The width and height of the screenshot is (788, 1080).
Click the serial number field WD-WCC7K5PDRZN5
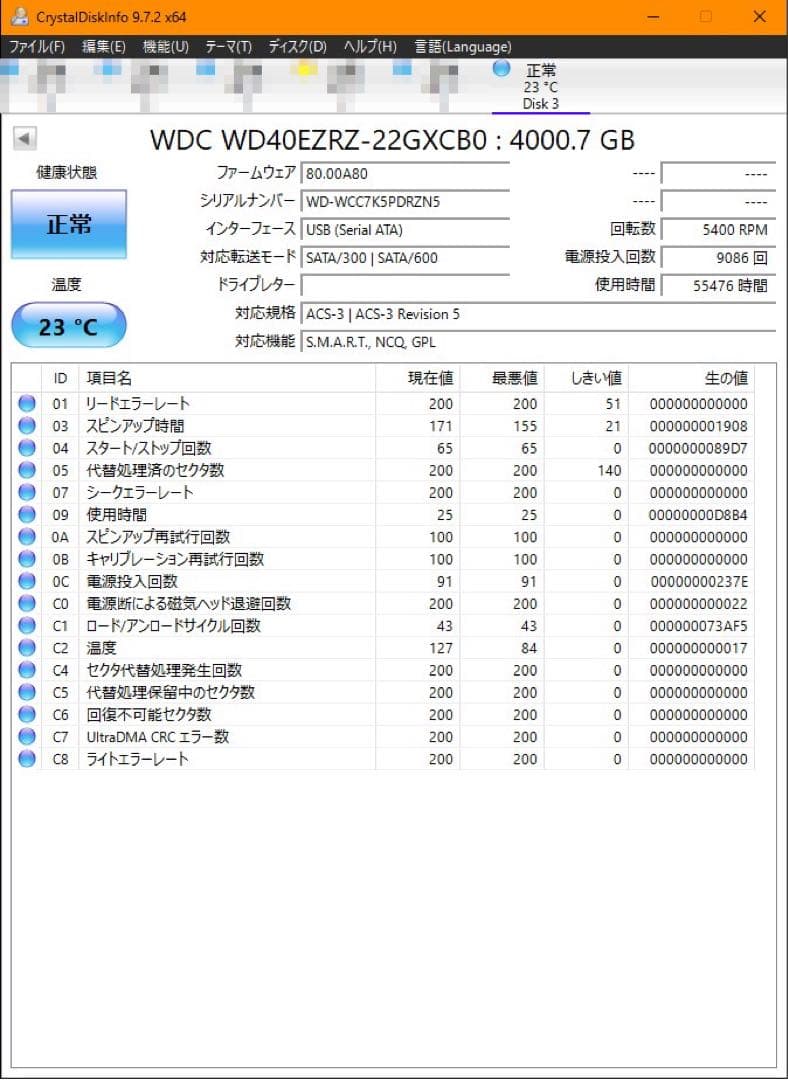pyautogui.click(x=405, y=202)
